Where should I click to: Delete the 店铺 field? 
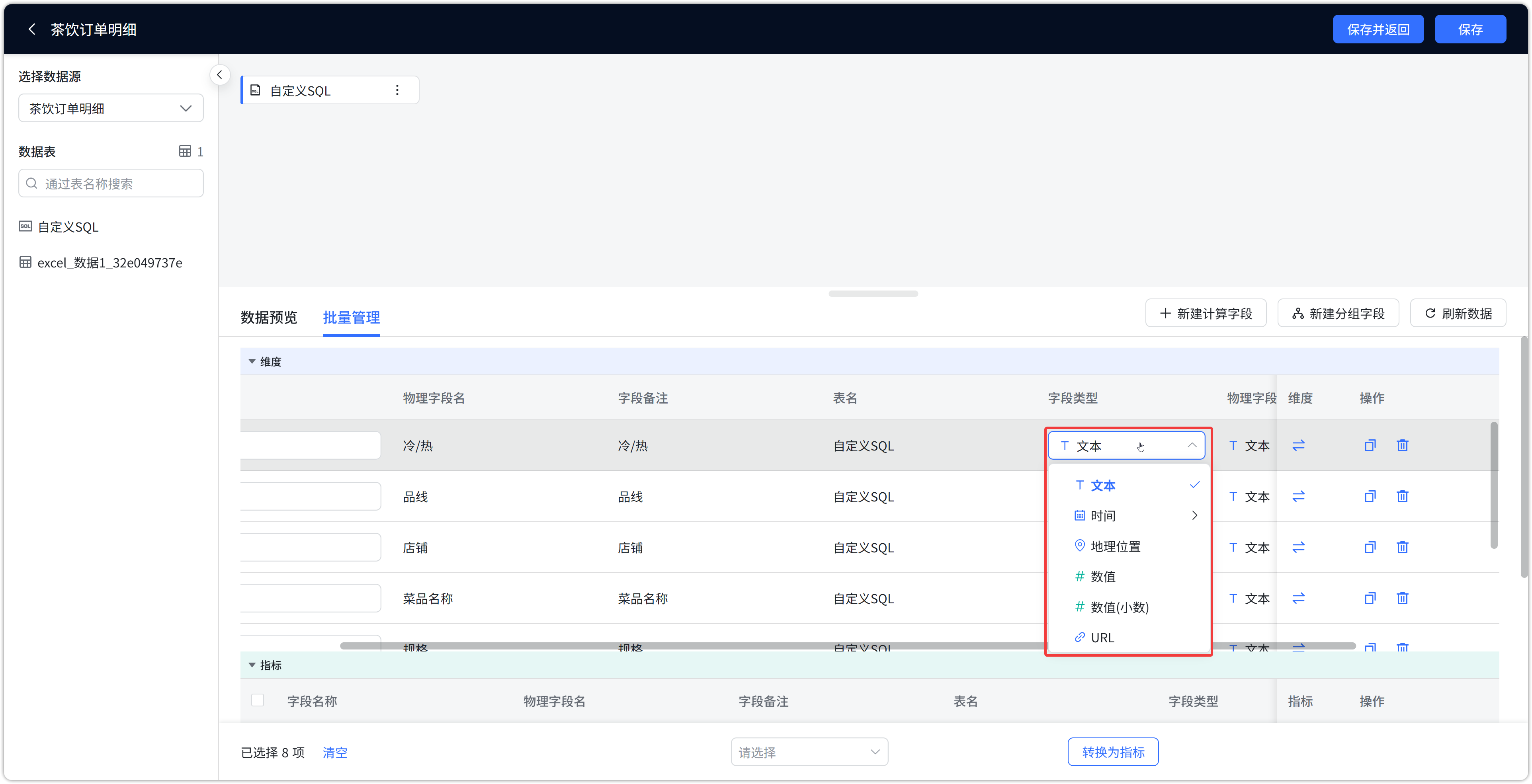point(1402,547)
